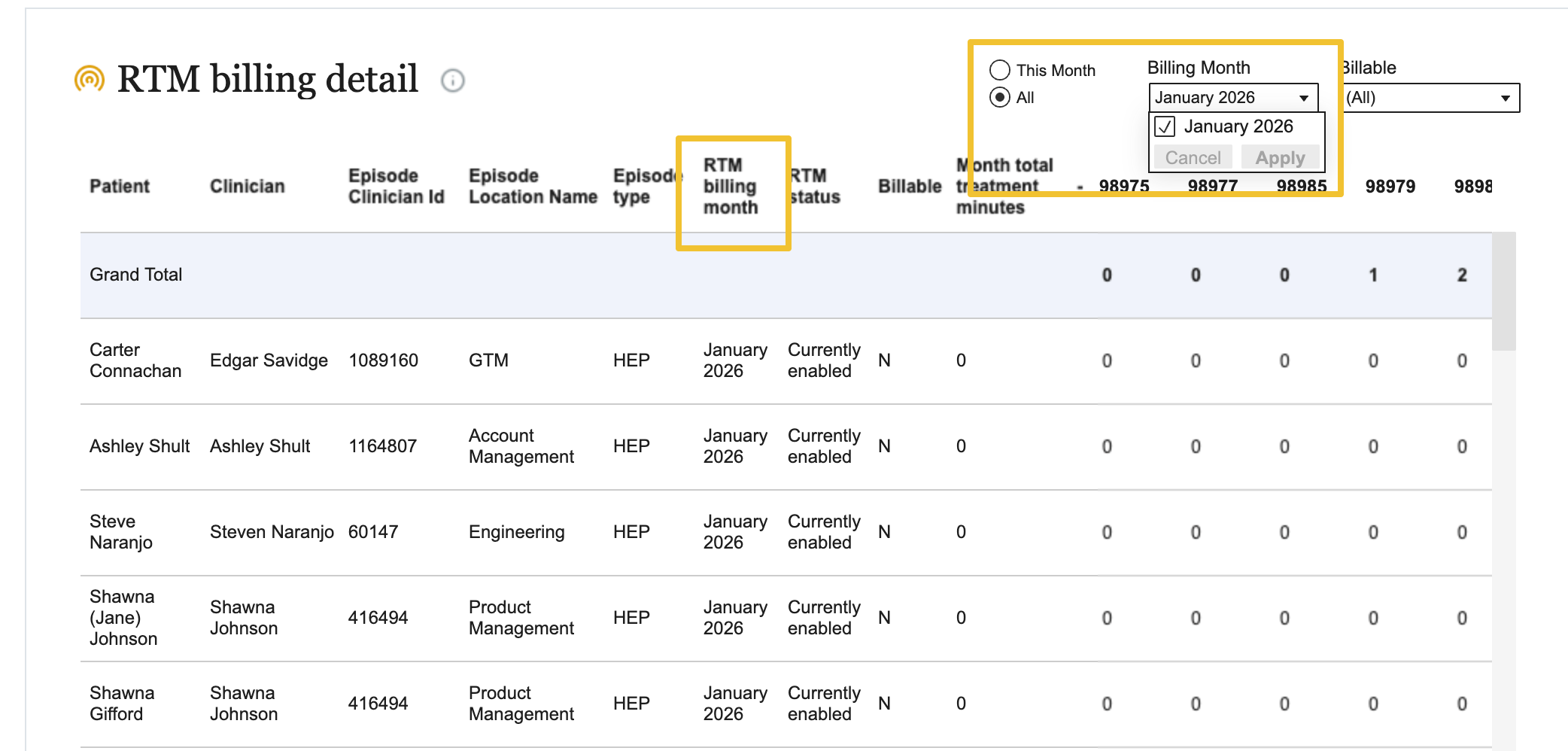Click the RTM billing detail title
Screen dimensions: 1568x751
point(267,78)
